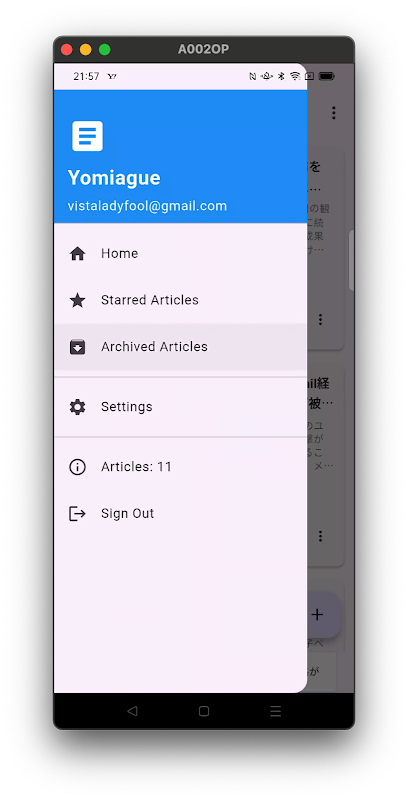Tap the Android back triangle button
The height and width of the screenshot is (800, 408).
[132, 711]
